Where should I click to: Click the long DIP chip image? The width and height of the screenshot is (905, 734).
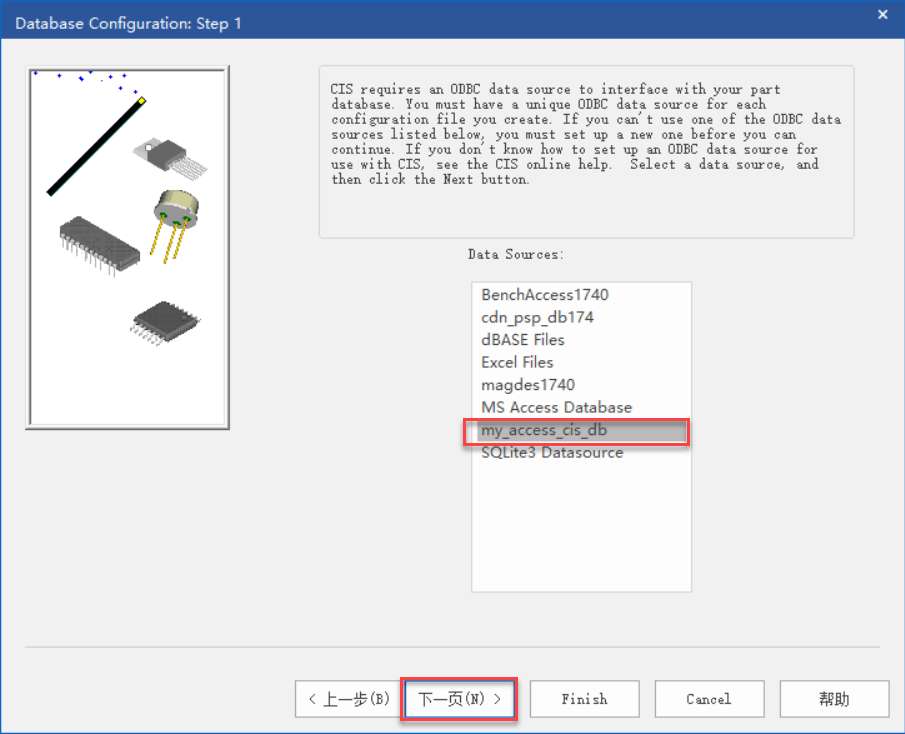100,242
